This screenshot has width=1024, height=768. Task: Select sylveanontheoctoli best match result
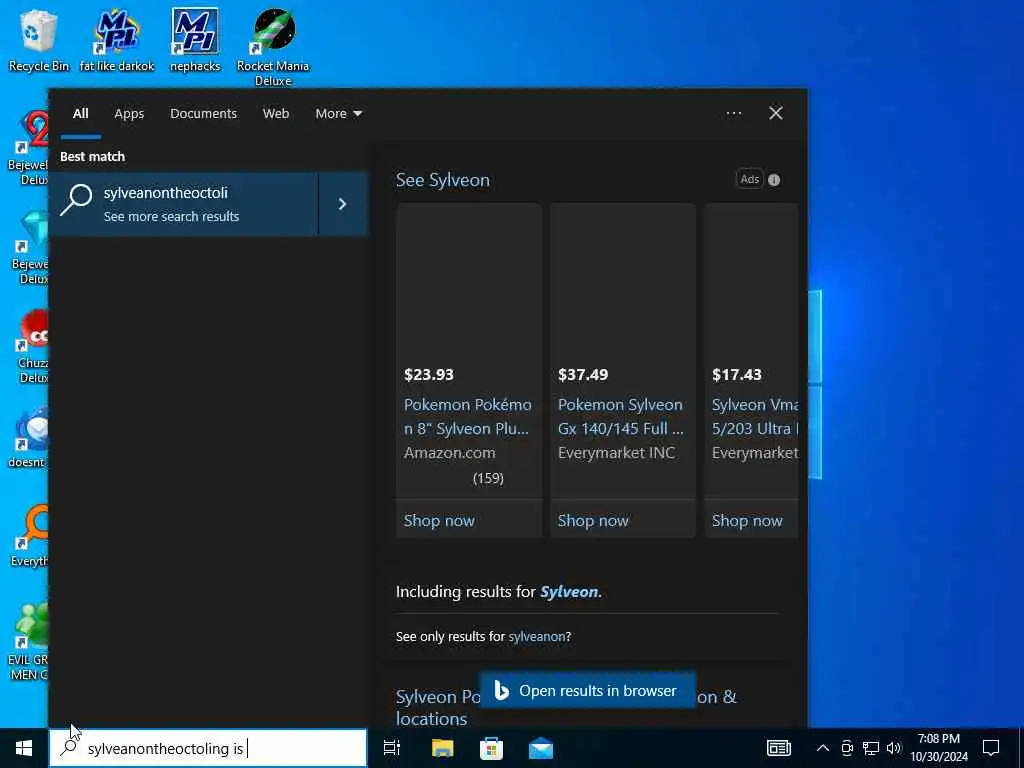click(x=184, y=204)
